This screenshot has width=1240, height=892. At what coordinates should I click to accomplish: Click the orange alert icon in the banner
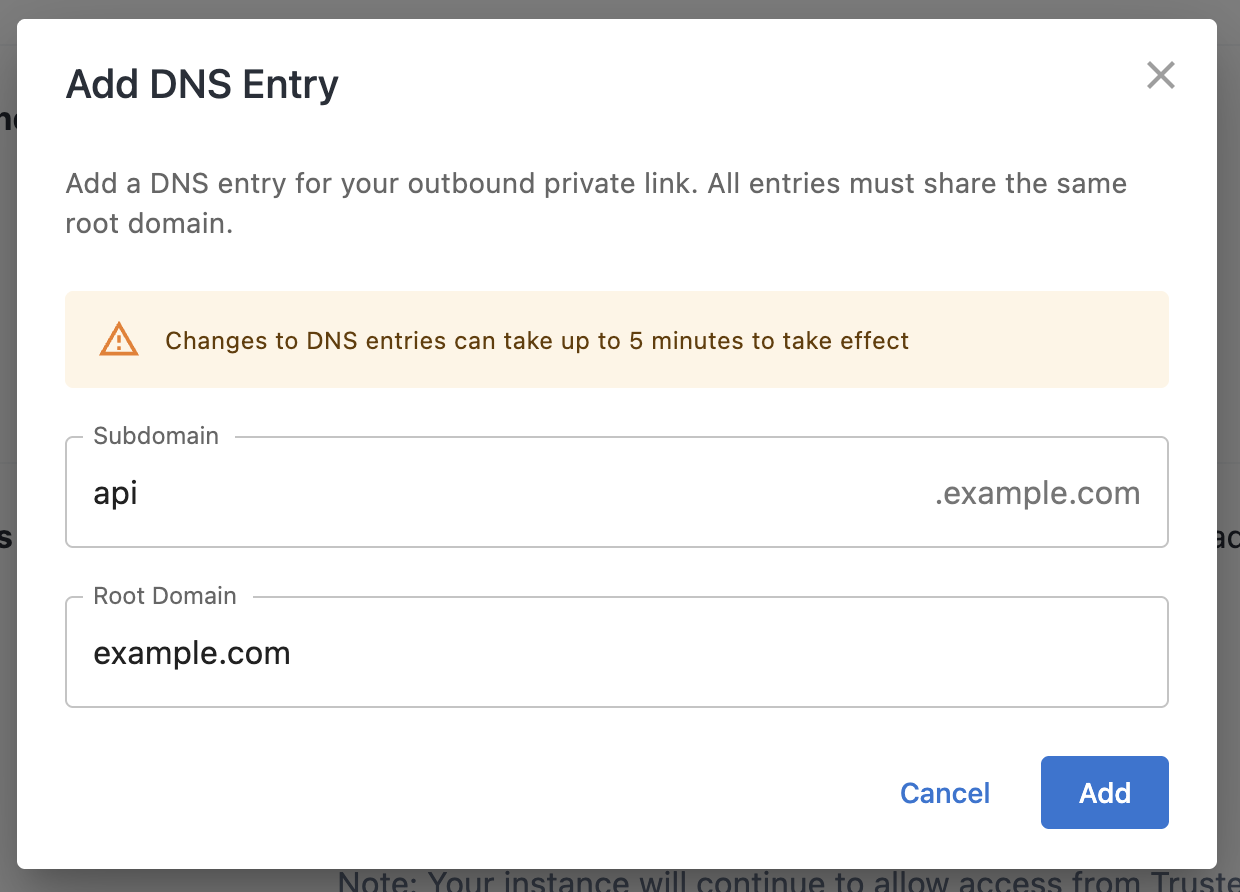coord(118,340)
